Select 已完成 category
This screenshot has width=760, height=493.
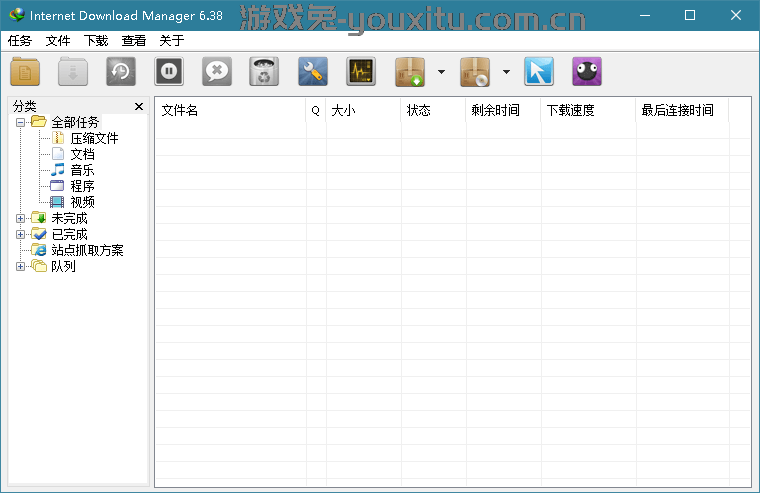pyautogui.click(x=69, y=234)
